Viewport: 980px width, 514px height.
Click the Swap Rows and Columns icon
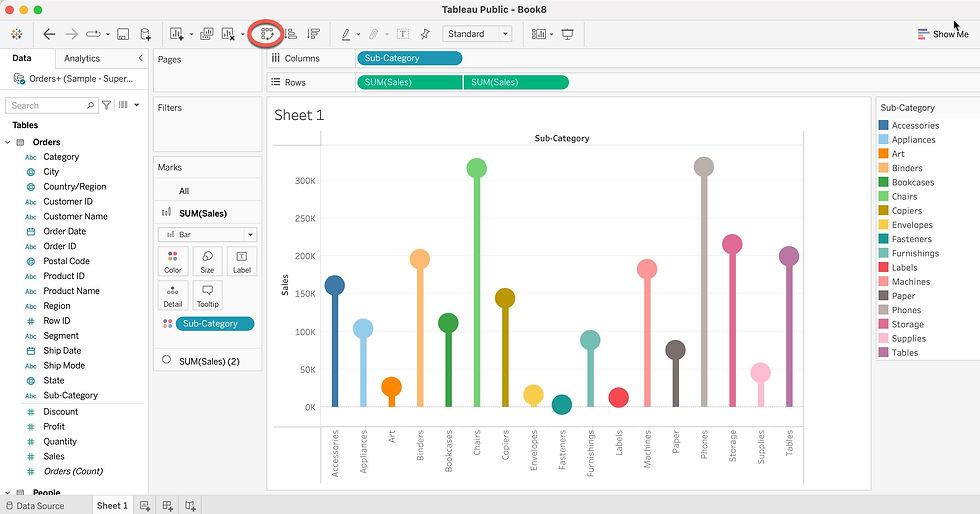[x=267, y=34]
